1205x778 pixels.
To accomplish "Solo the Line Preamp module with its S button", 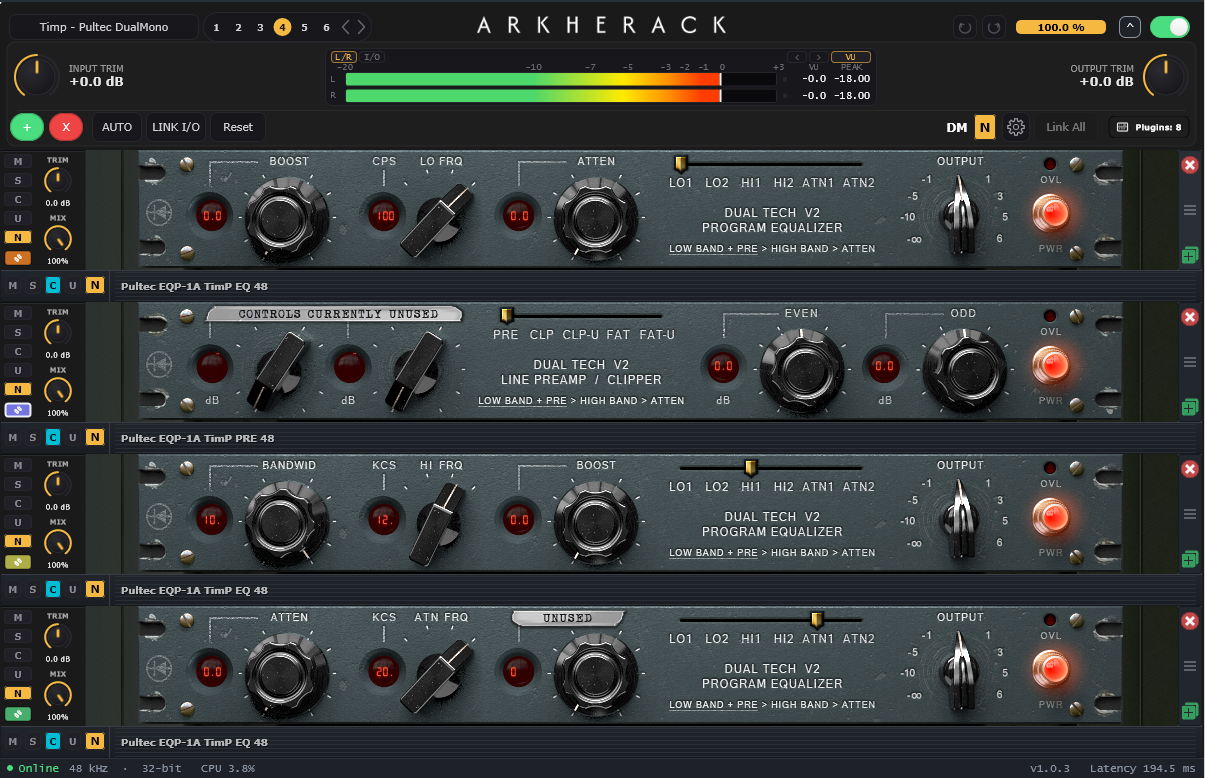I will point(17,332).
